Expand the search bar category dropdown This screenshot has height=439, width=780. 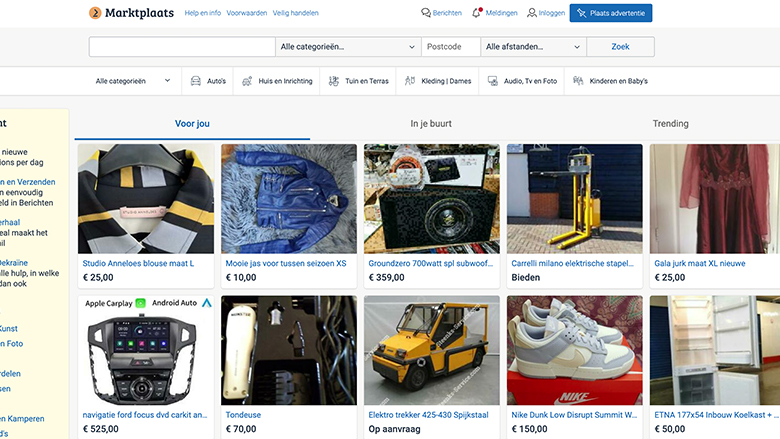(347, 47)
